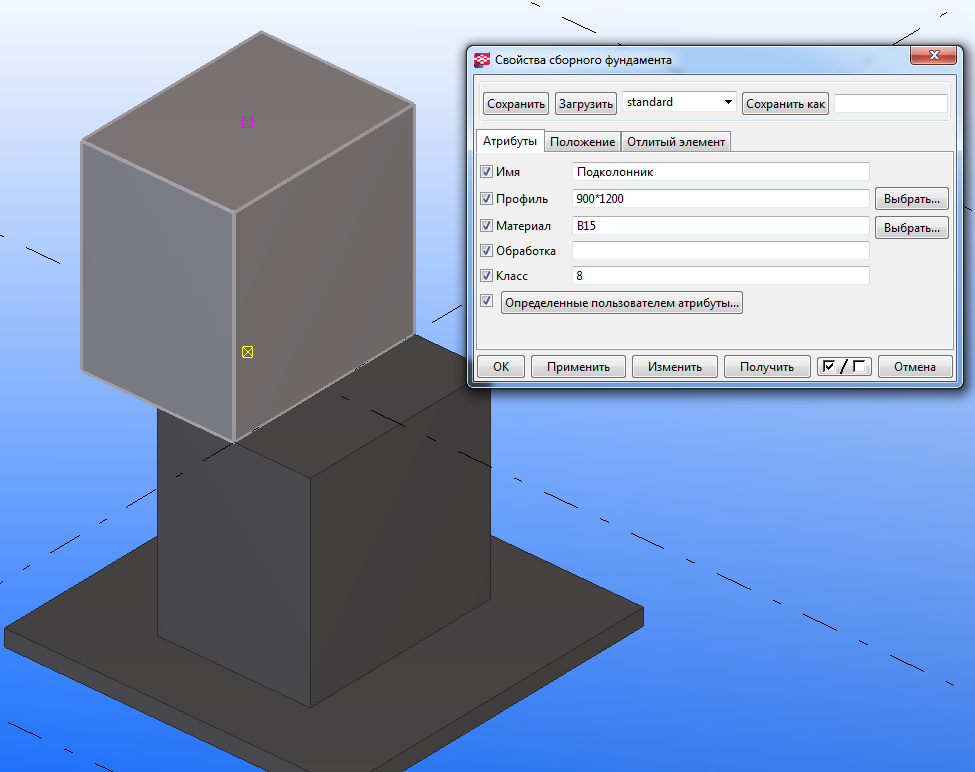The height and width of the screenshot is (772, 975).
Task: Disable the Материал checkbox
Action: click(487, 226)
